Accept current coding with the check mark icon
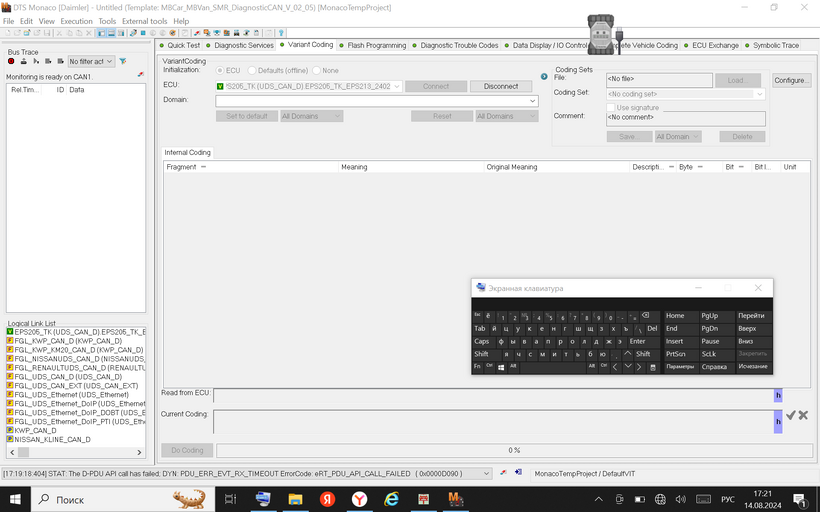The height and width of the screenshot is (512, 820). (x=791, y=415)
